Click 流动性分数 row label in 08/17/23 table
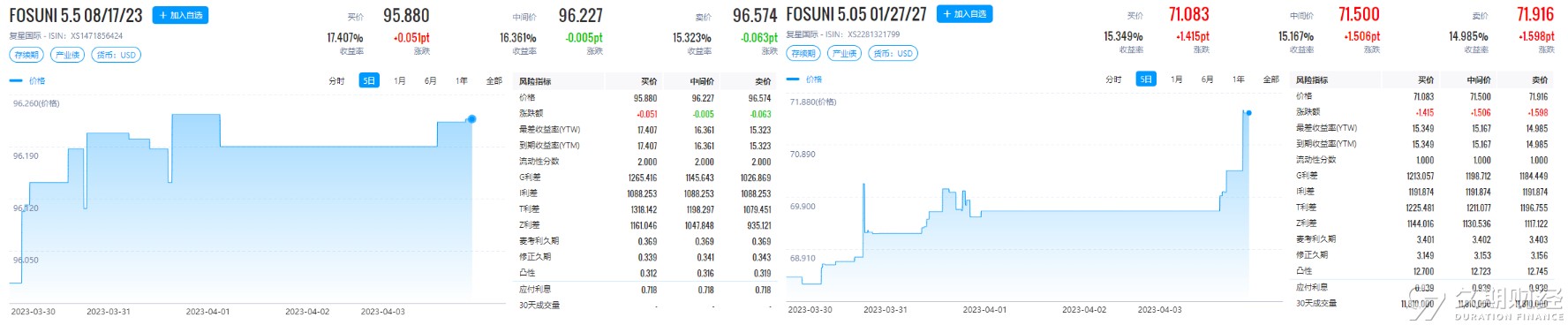Viewport: 1568px width, 325px height. [x=539, y=162]
